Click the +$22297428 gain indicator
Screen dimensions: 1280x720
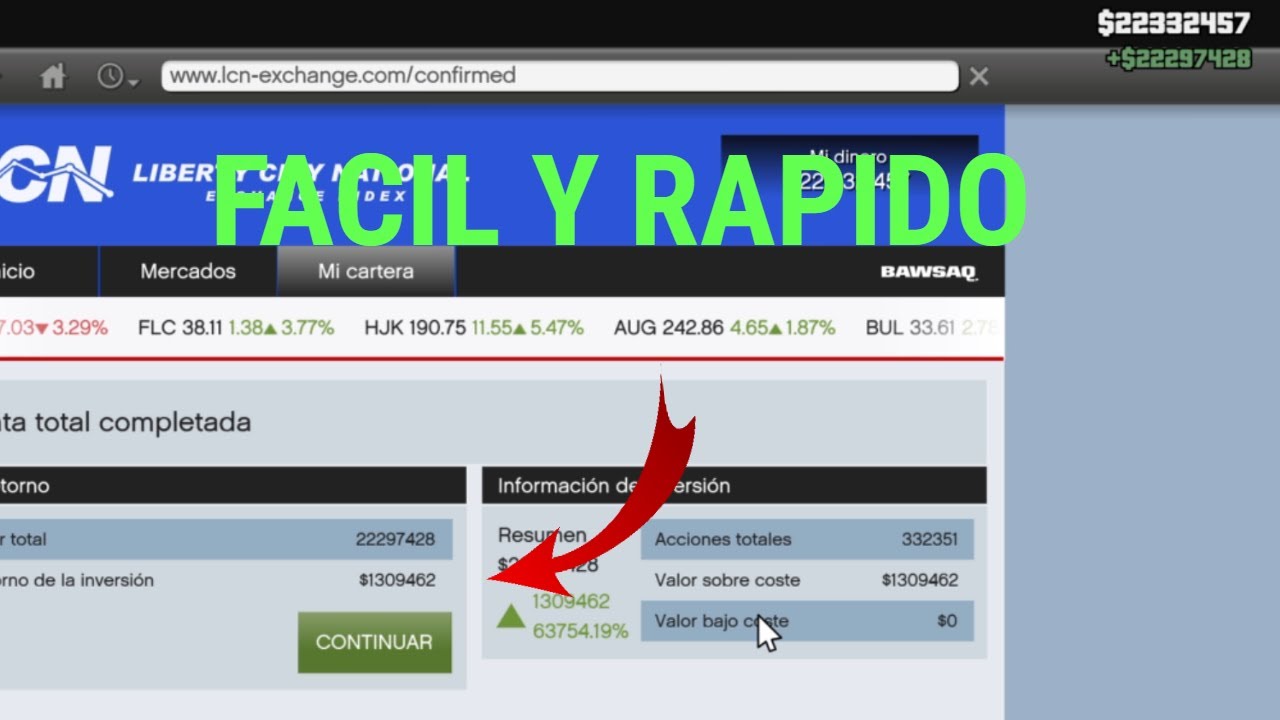[x=1178, y=59]
